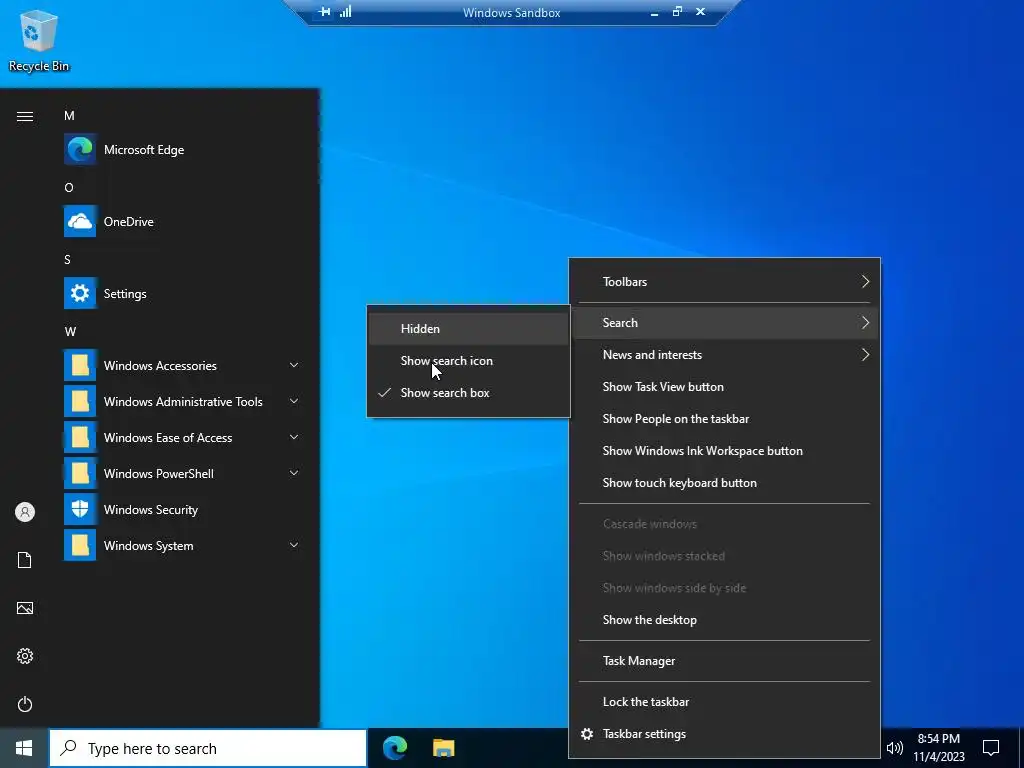Open the Toolbars submenu
The height and width of the screenshot is (768, 1024).
[724, 281]
